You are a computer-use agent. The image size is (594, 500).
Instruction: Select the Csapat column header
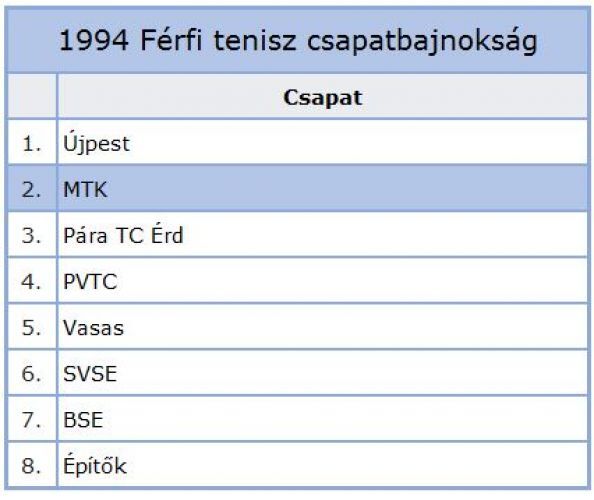[323, 97]
